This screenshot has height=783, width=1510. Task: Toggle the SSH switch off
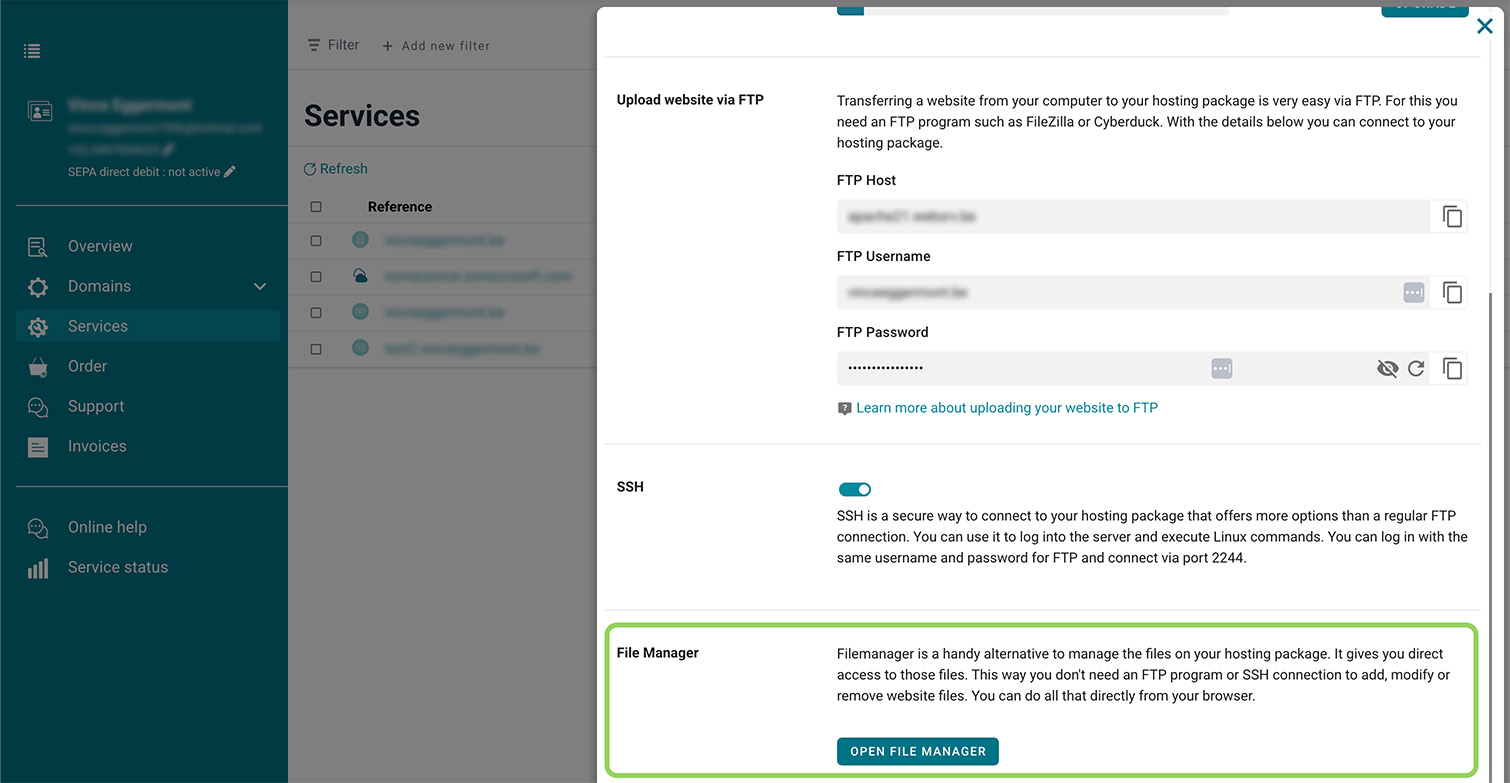[855, 489]
